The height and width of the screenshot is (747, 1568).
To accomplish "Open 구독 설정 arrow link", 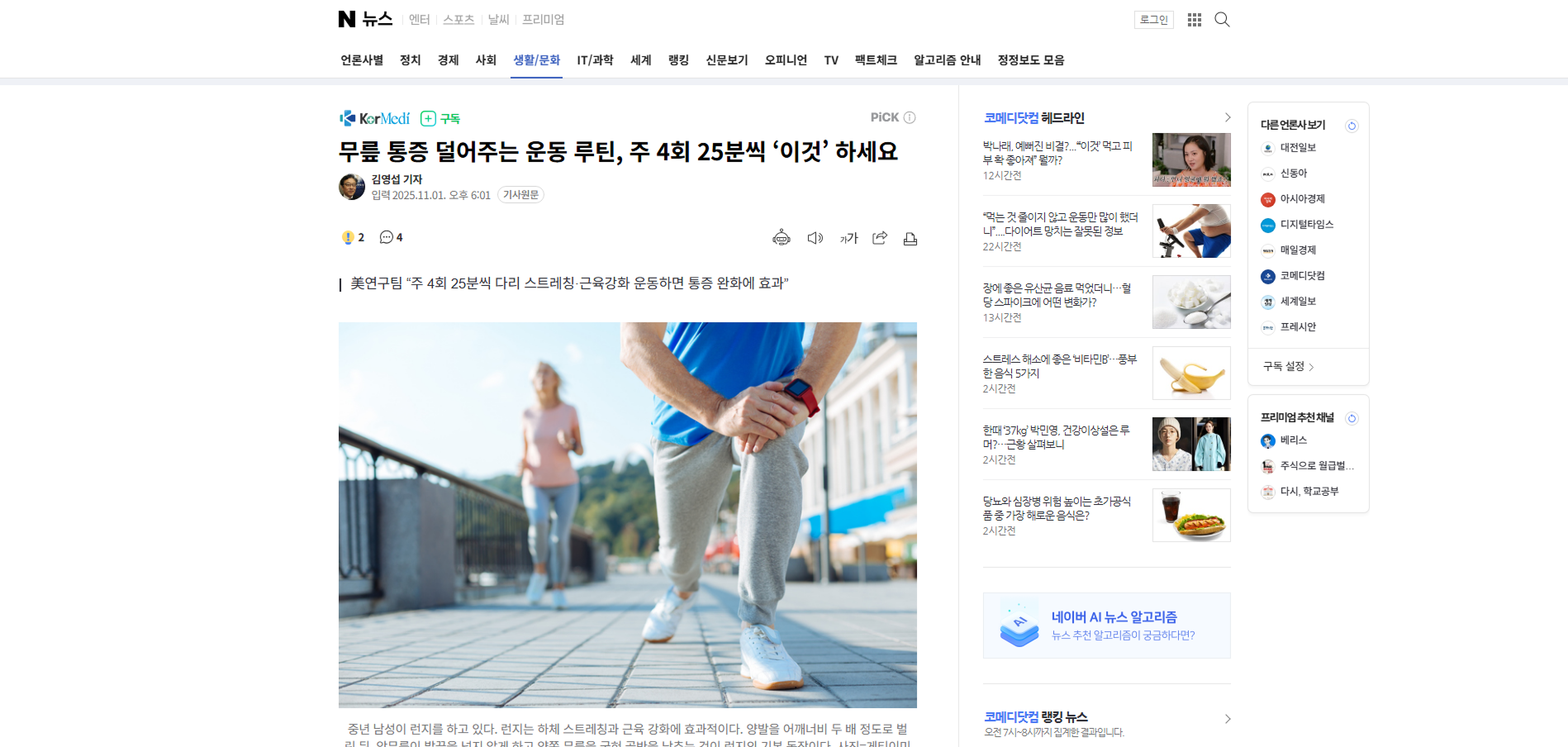I will coord(1289,366).
